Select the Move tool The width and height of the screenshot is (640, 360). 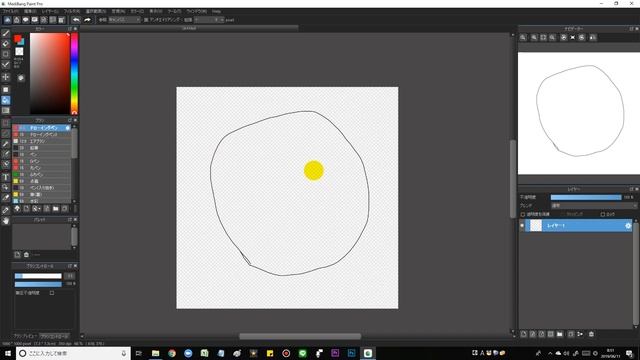pyautogui.click(x=6, y=77)
